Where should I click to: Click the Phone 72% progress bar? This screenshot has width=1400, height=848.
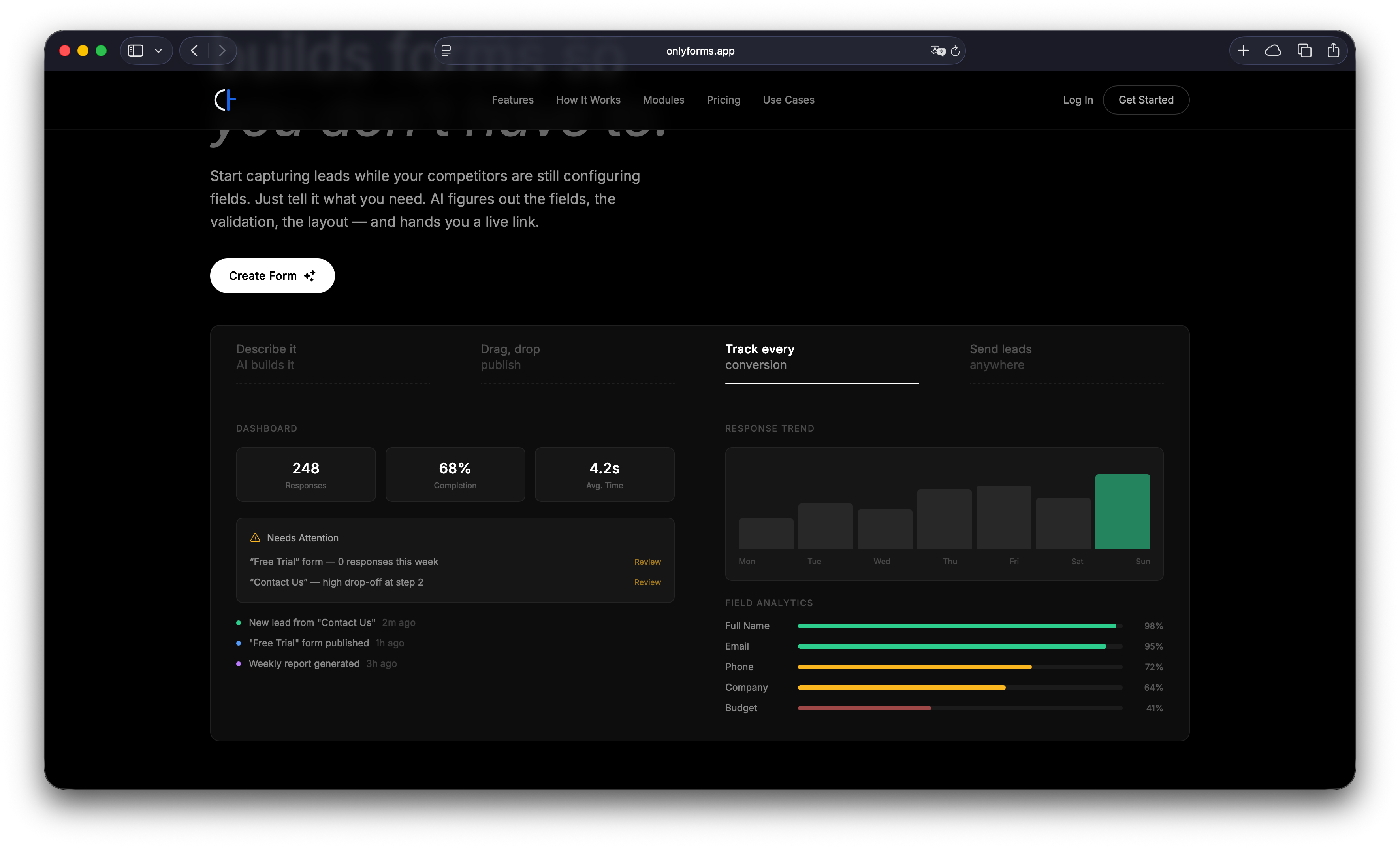[960, 667]
